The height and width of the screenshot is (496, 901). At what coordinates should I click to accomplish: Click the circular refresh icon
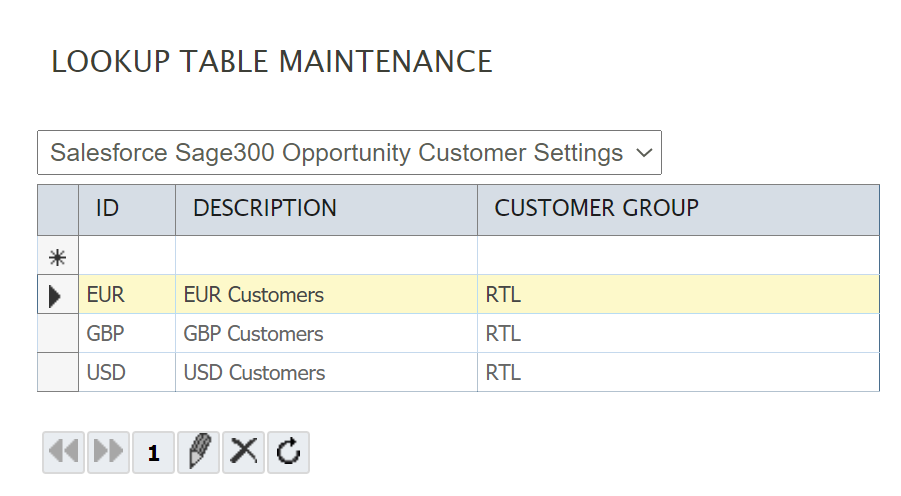click(x=288, y=452)
